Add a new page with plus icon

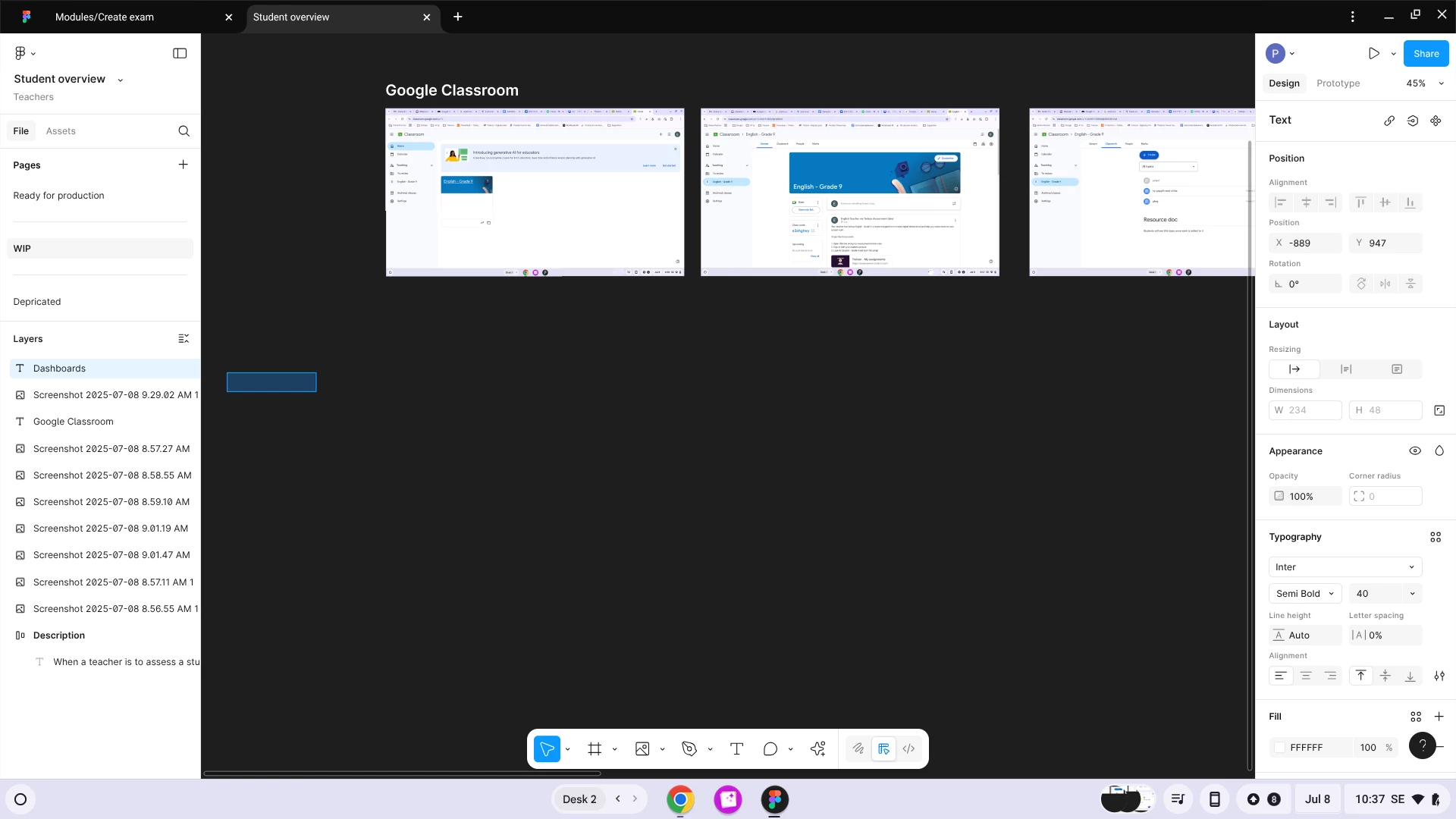click(x=183, y=165)
